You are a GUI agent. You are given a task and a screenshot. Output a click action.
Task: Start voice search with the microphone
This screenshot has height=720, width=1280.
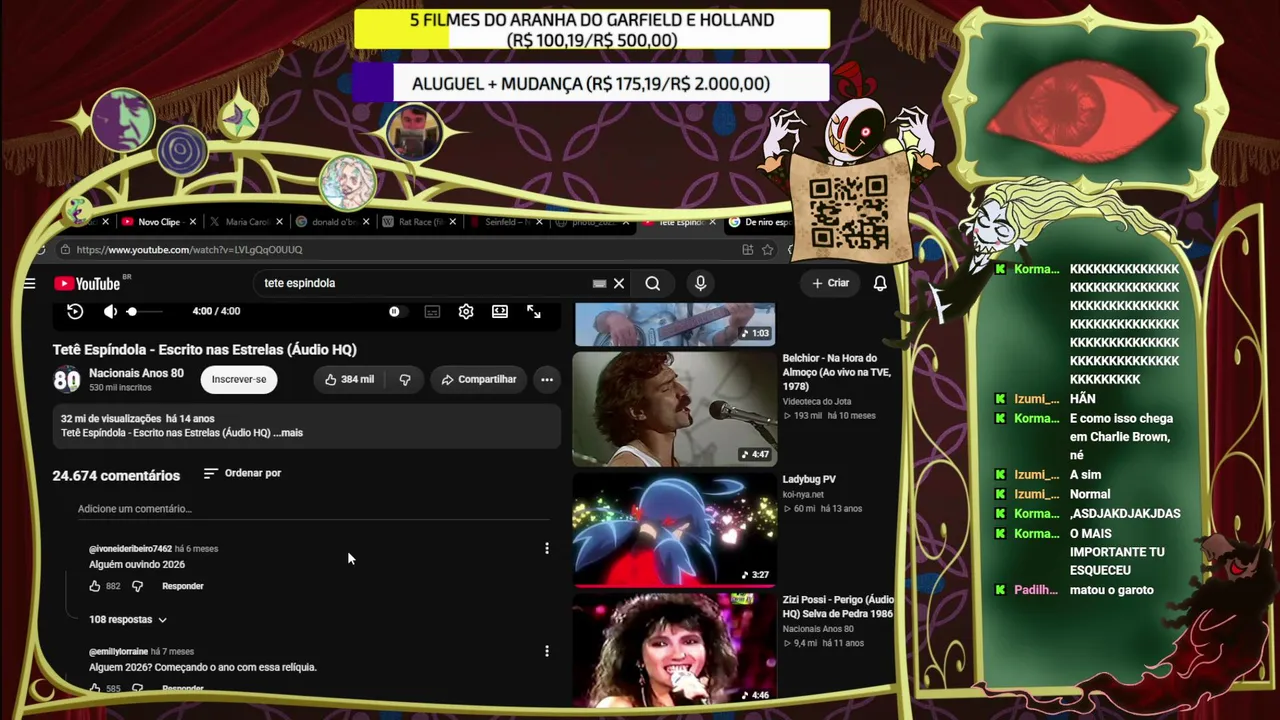(700, 283)
